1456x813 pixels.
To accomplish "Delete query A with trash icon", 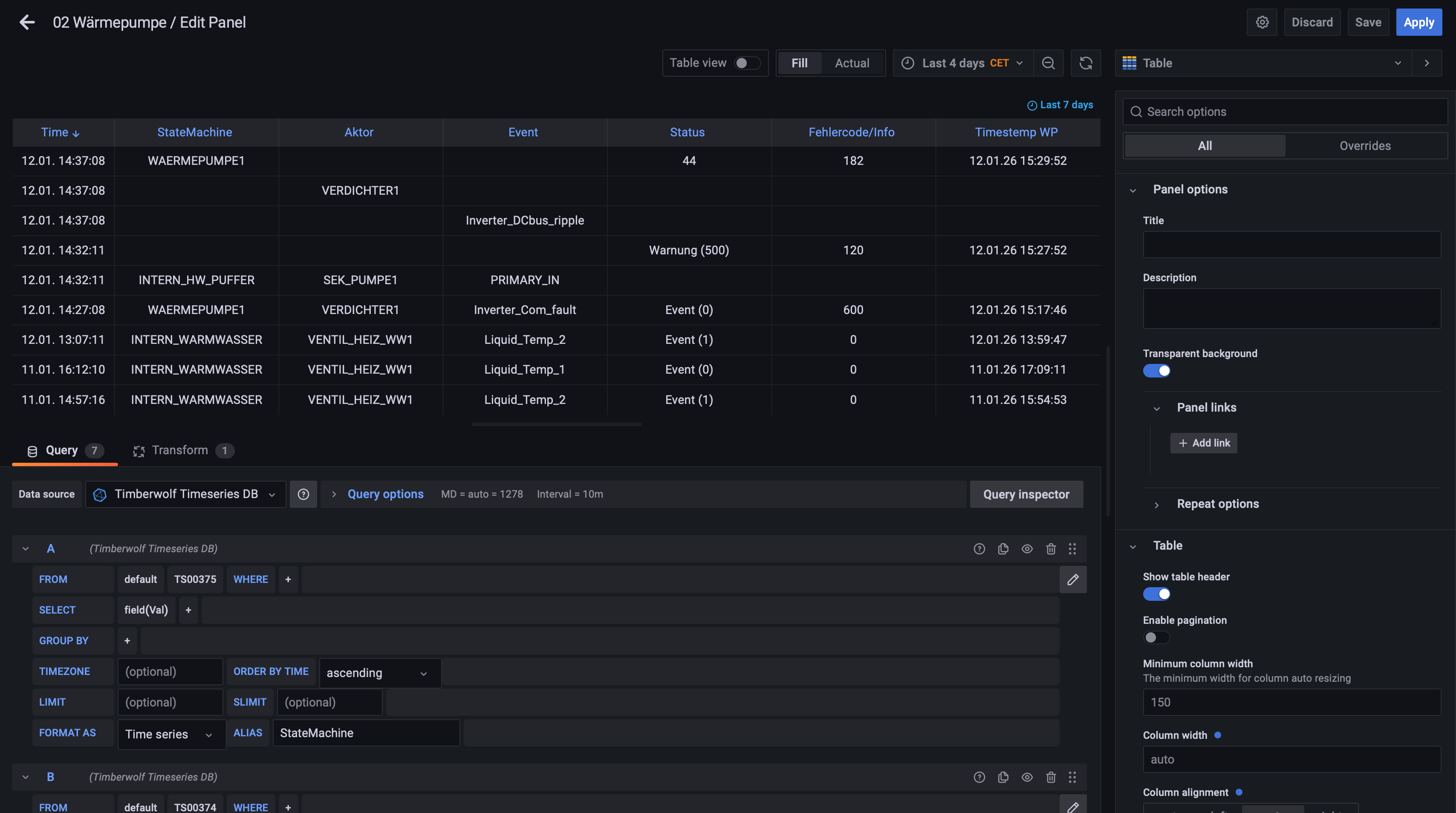I will (x=1050, y=548).
